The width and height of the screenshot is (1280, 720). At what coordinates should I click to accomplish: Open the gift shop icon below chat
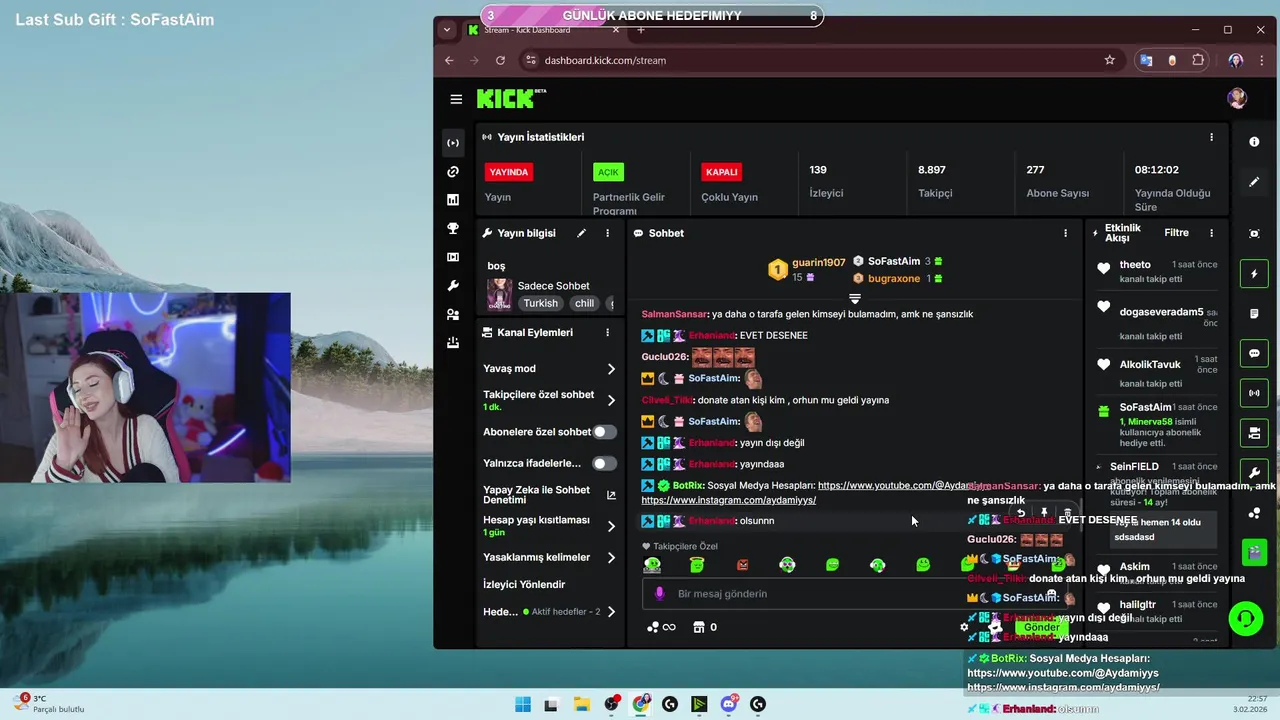pos(698,627)
